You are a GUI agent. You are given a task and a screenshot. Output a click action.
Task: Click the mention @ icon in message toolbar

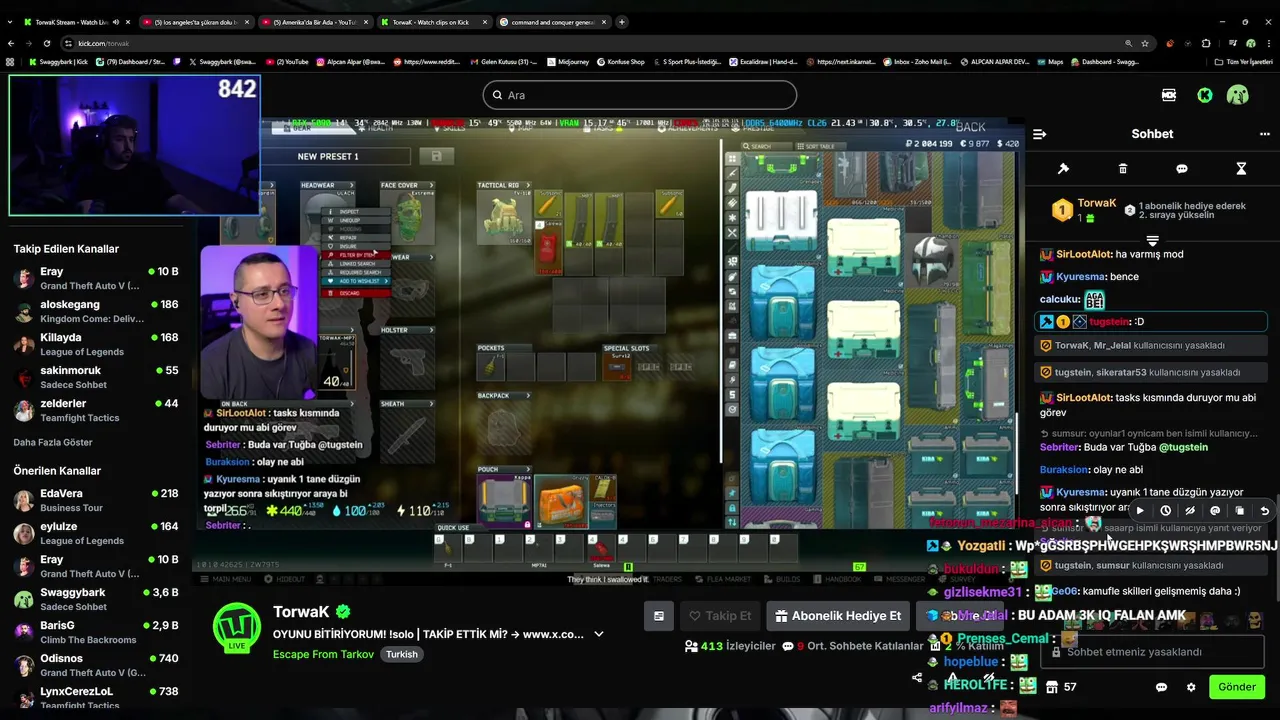(x=1215, y=511)
